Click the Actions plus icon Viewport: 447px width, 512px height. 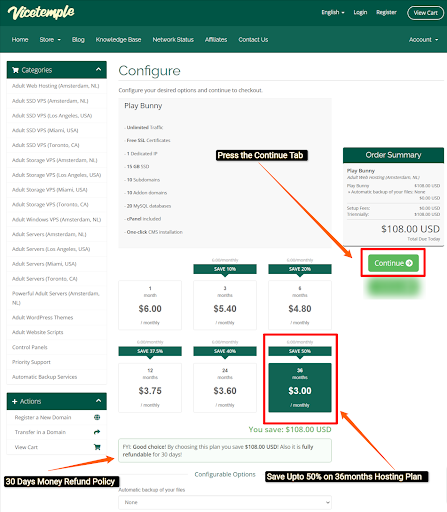pos(15,401)
